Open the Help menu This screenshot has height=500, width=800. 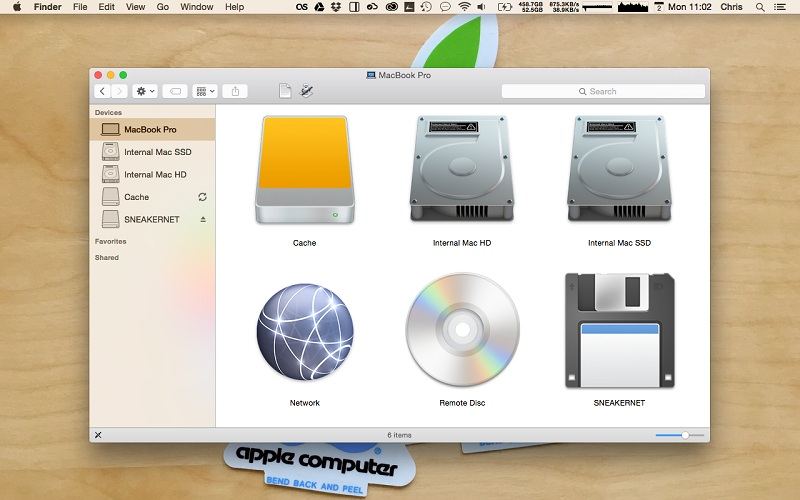coord(234,7)
